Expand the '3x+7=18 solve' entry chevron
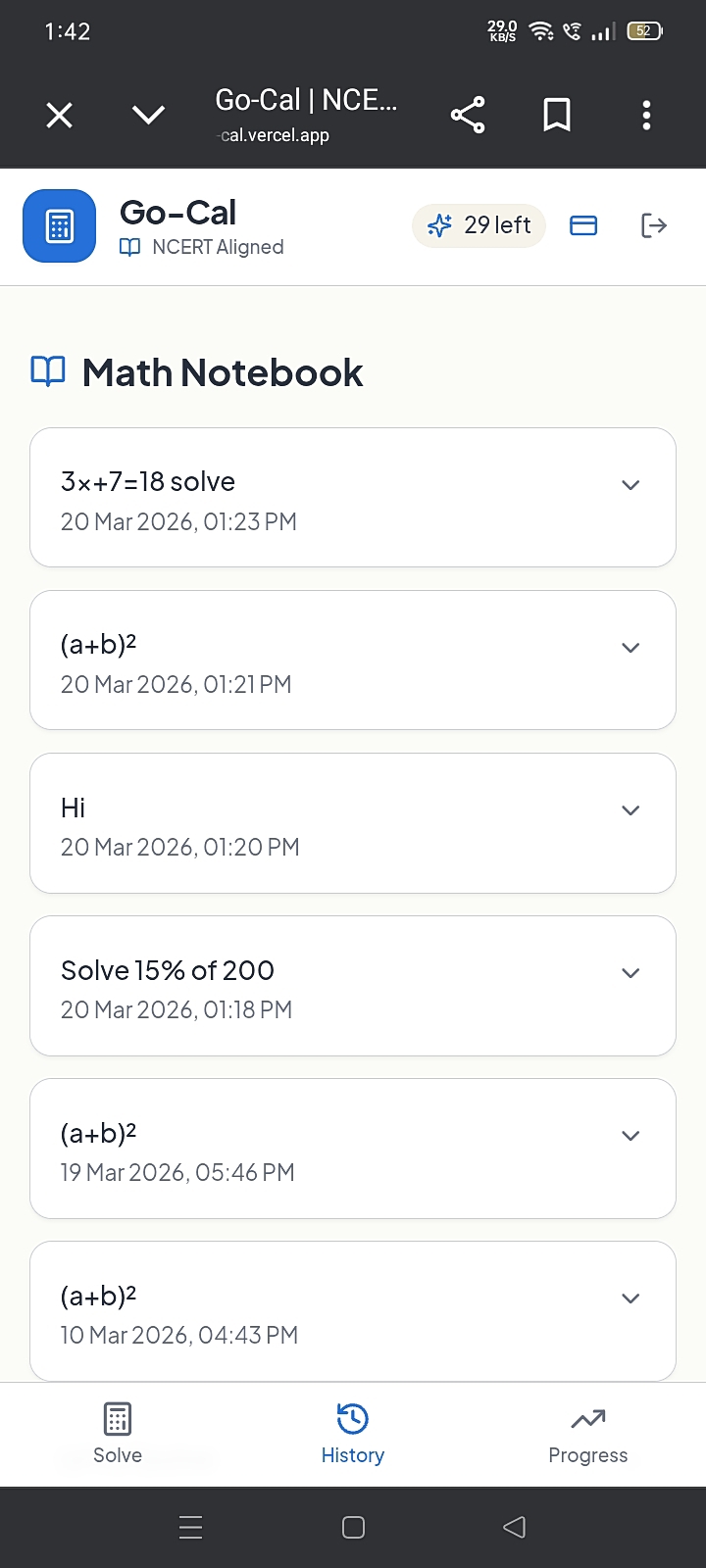The width and height of the screenshot is (706, 1568). tap(630, 485)
